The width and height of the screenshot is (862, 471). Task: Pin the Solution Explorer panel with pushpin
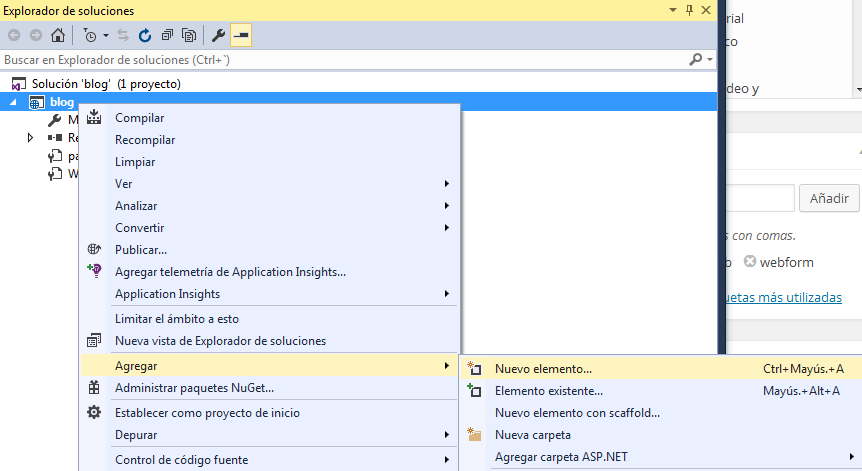pos(689,9)
